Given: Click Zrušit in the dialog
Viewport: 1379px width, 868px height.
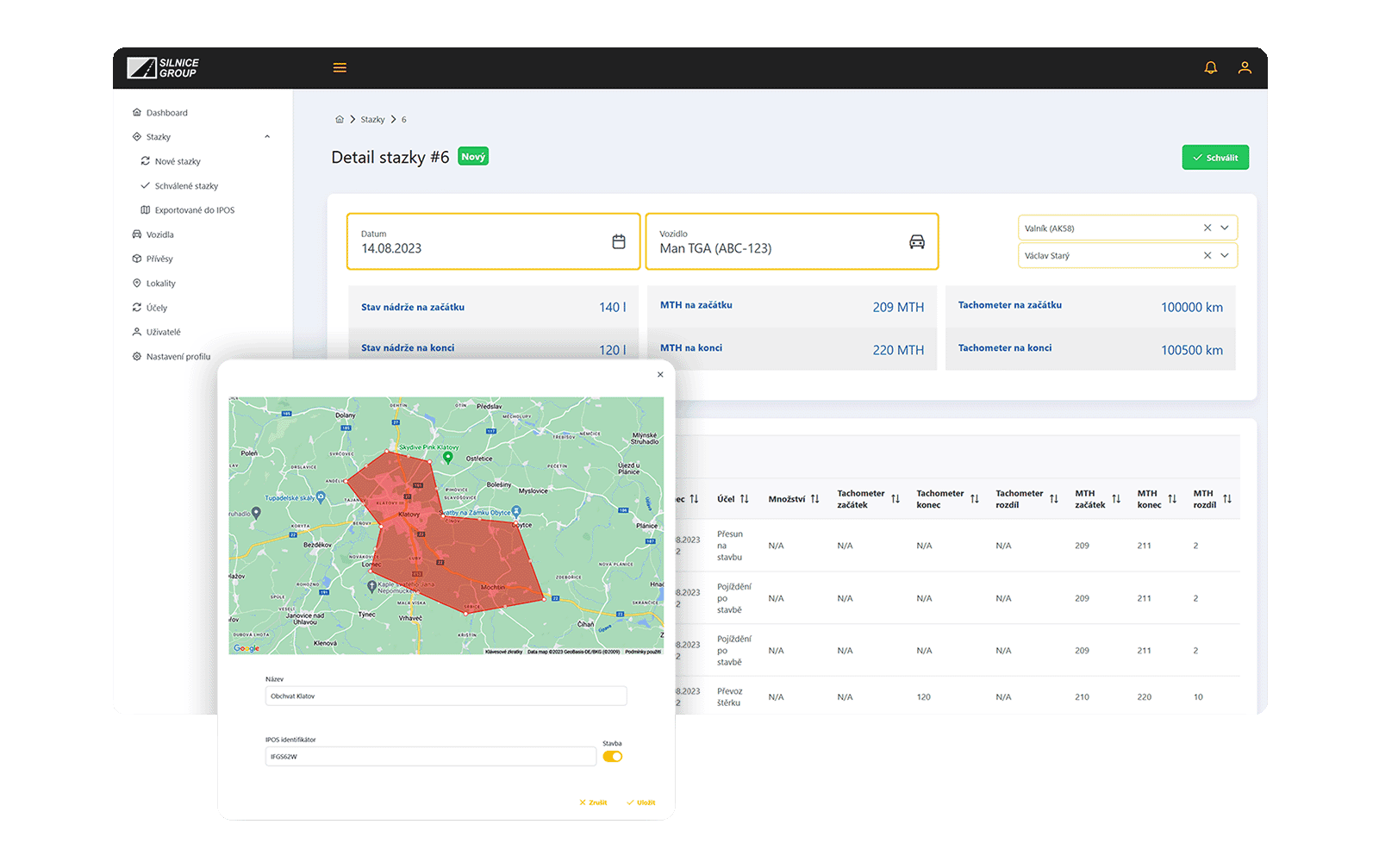Looking at the screenshot, I should tap(593, 802).
